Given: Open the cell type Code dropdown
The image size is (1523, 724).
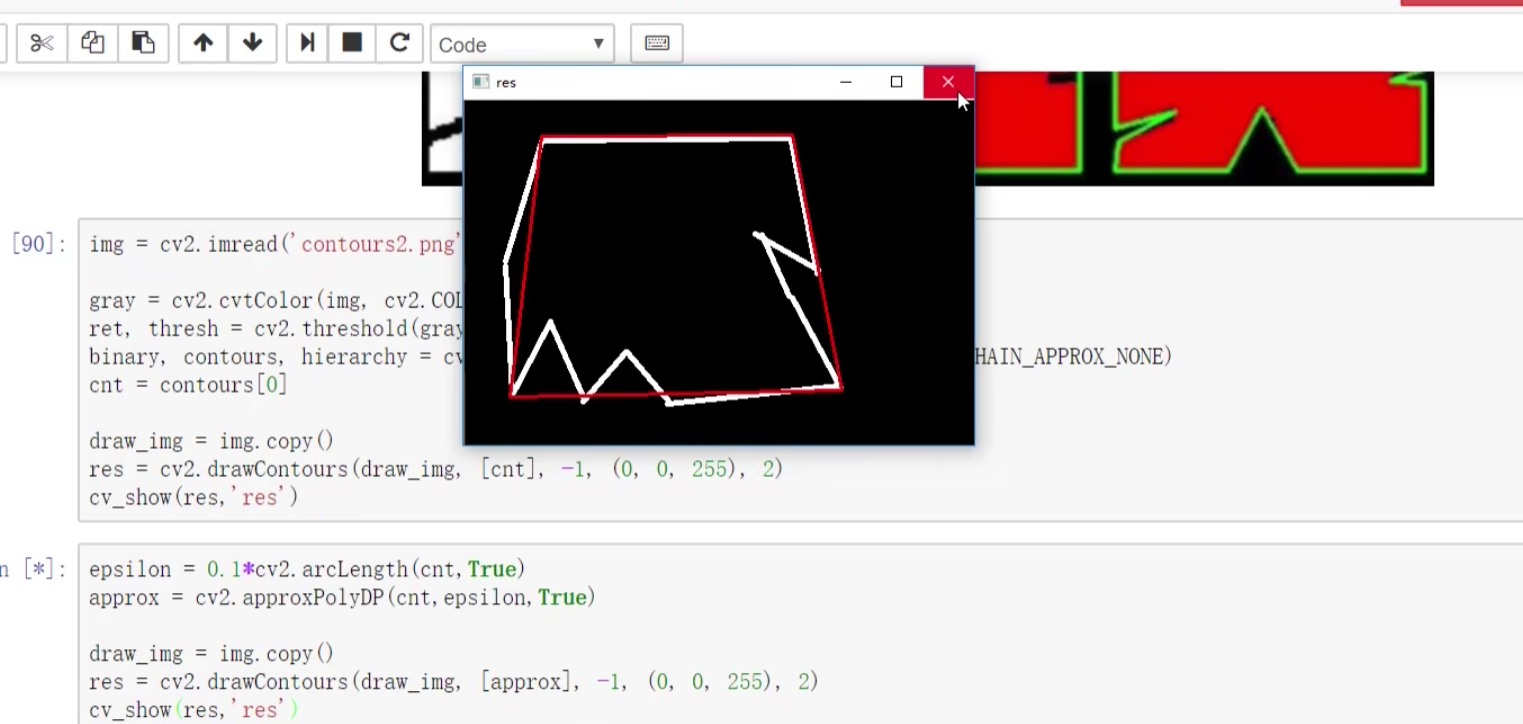Looking at the screenshot, I should click(522, 44).
